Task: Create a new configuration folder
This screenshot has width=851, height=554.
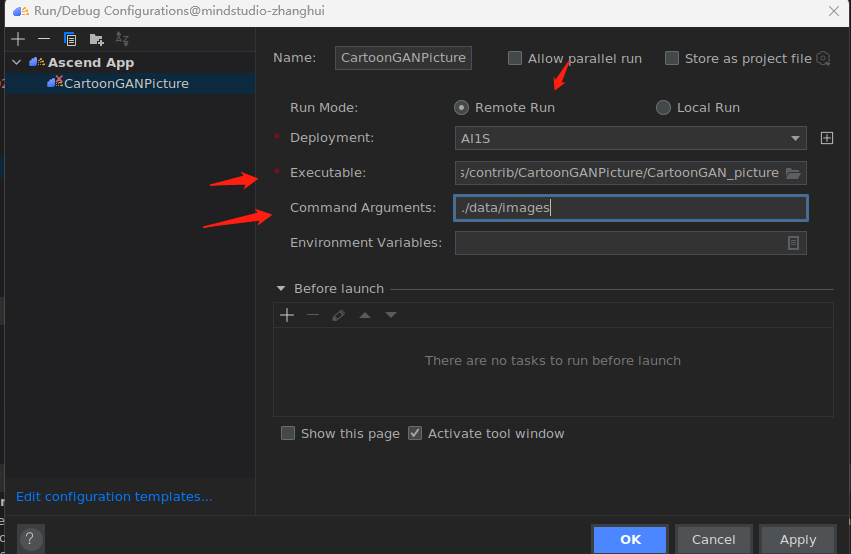Action: point(96,39)
